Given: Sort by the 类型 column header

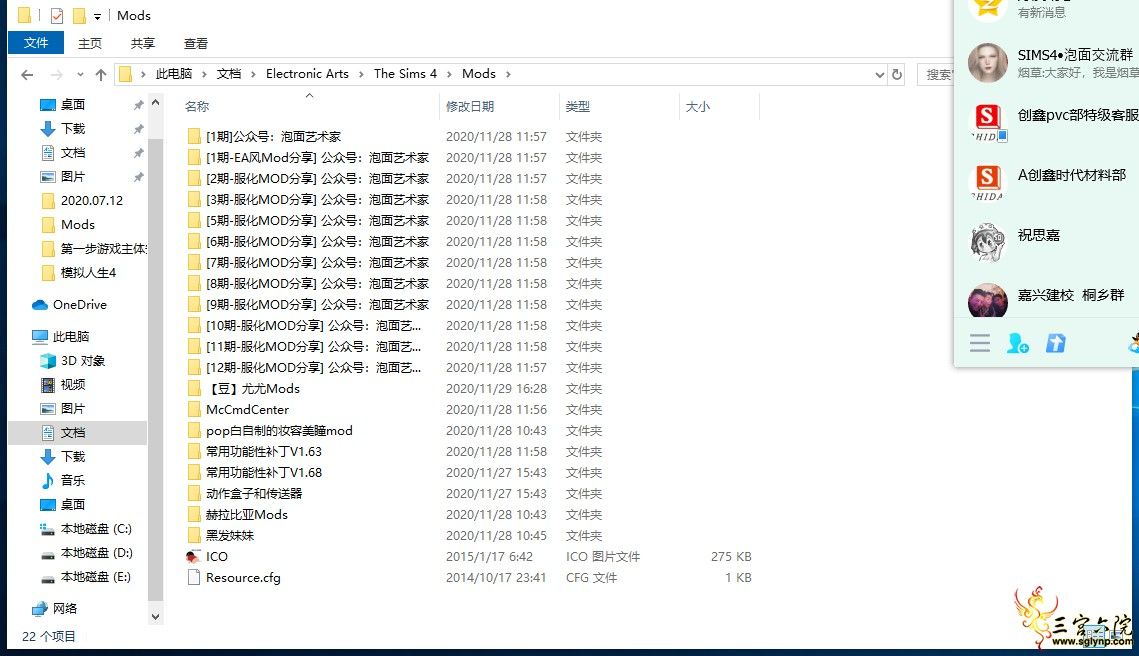Looking at the screenshot, I should [x=577, y=106].
